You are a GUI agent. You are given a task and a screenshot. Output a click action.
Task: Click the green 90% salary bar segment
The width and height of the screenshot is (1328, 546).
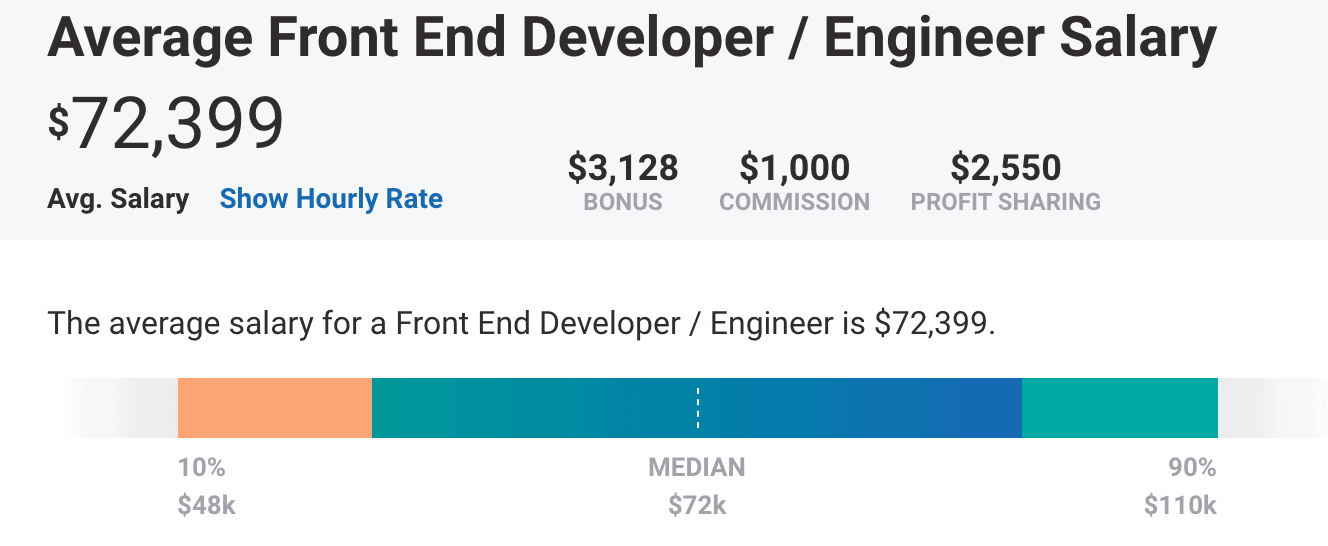1120,408
